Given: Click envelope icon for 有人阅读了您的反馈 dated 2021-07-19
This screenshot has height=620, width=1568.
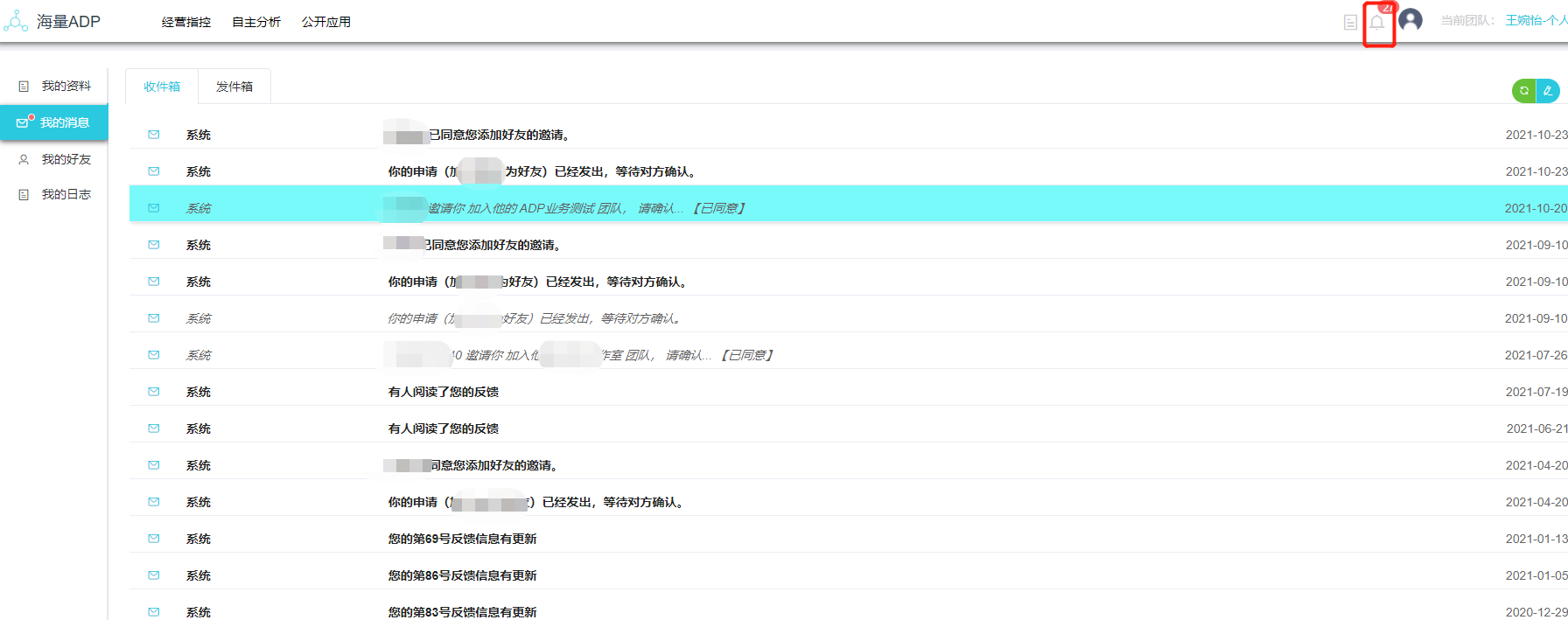Looking at the screenshot, I should tap(154, 392).
